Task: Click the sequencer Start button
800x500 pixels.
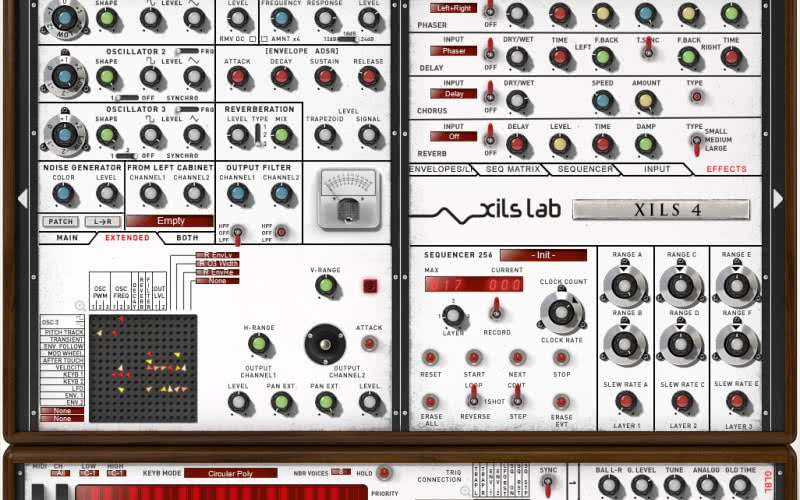Action: click(473, 357)
